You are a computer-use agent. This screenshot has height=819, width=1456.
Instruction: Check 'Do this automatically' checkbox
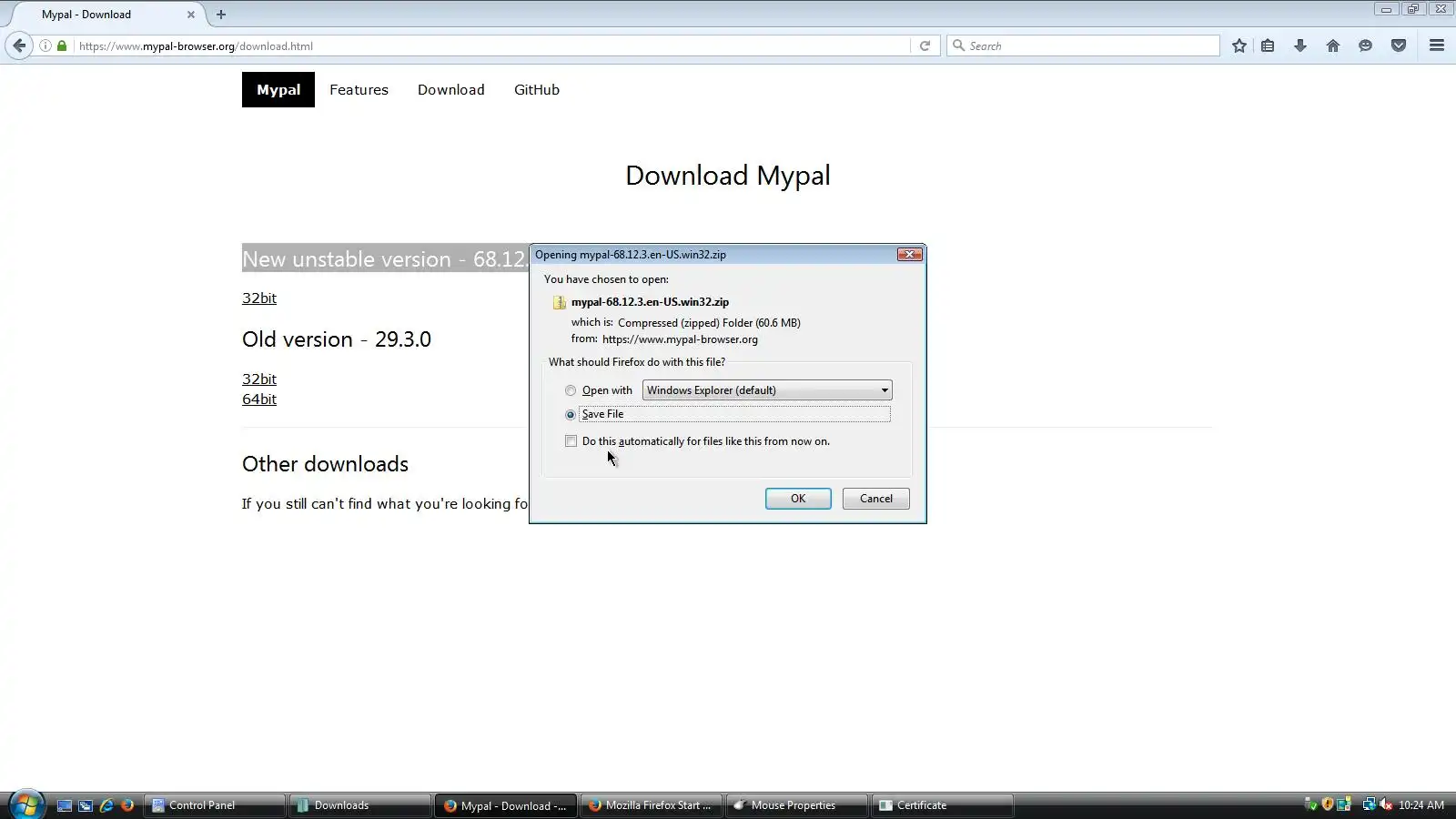click(x=571, y=441)
